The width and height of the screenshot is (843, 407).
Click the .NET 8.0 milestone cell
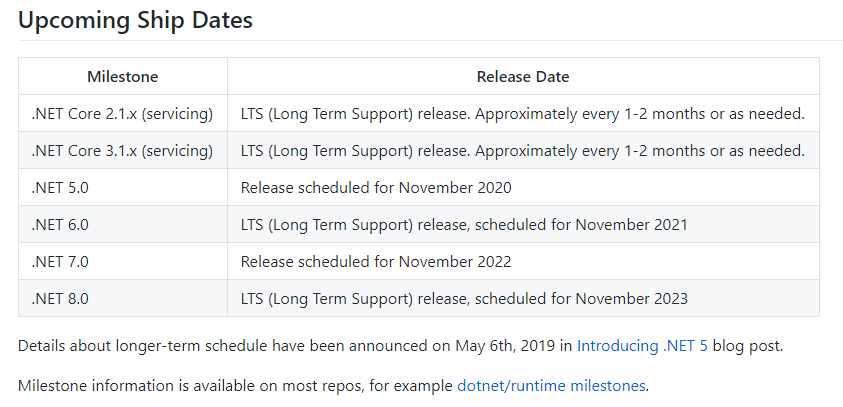(123, 298)
